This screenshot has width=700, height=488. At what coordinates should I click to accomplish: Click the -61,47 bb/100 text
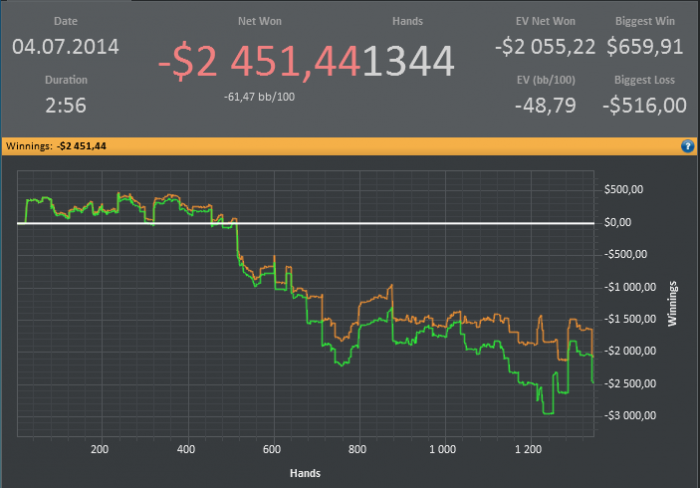(259, 97)
